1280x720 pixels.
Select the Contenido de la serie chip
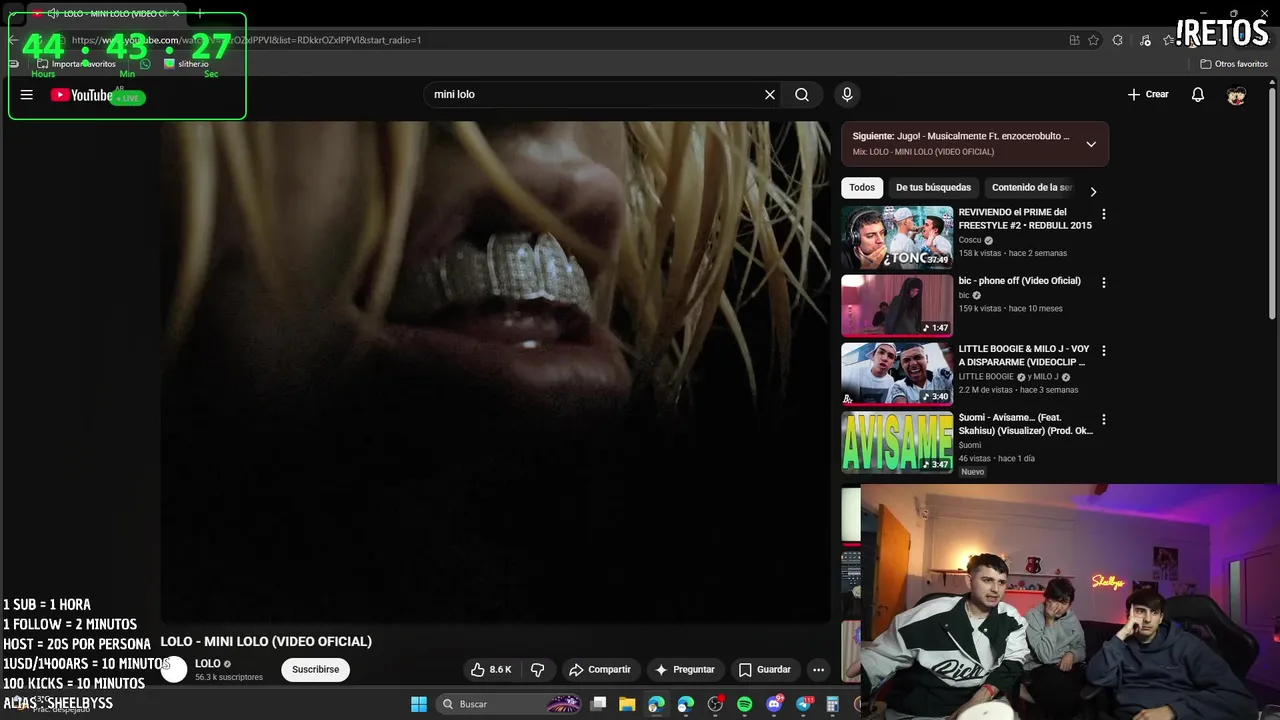(x=1031, y=188)
